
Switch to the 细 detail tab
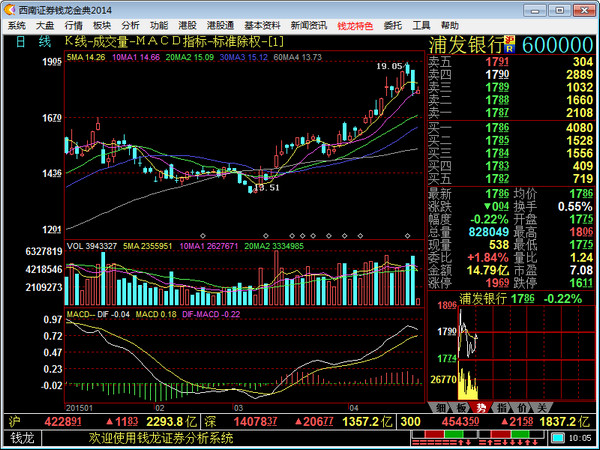pyautogui.click(x=440, y=408)
